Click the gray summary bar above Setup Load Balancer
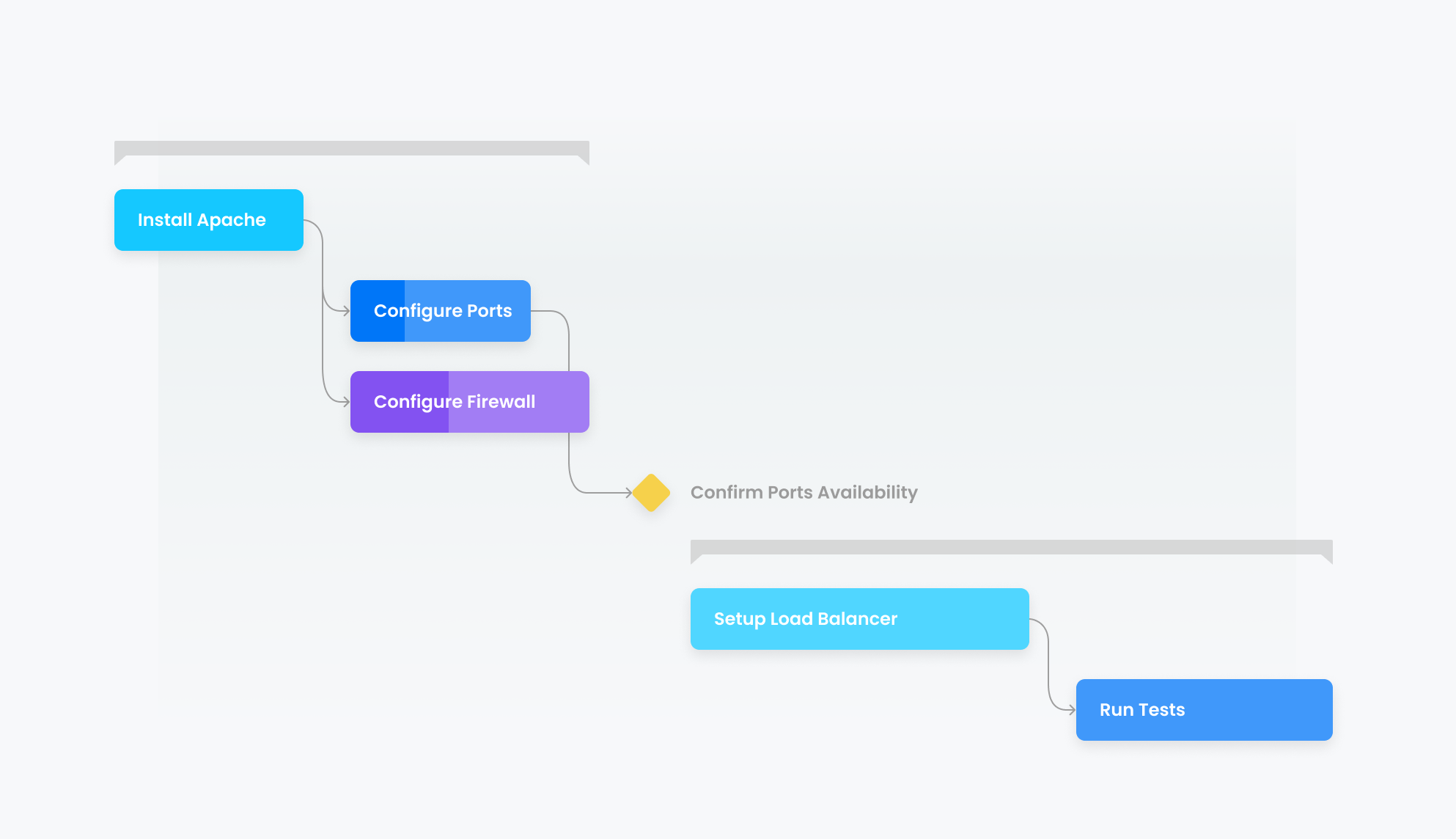 coord(1012,549)
